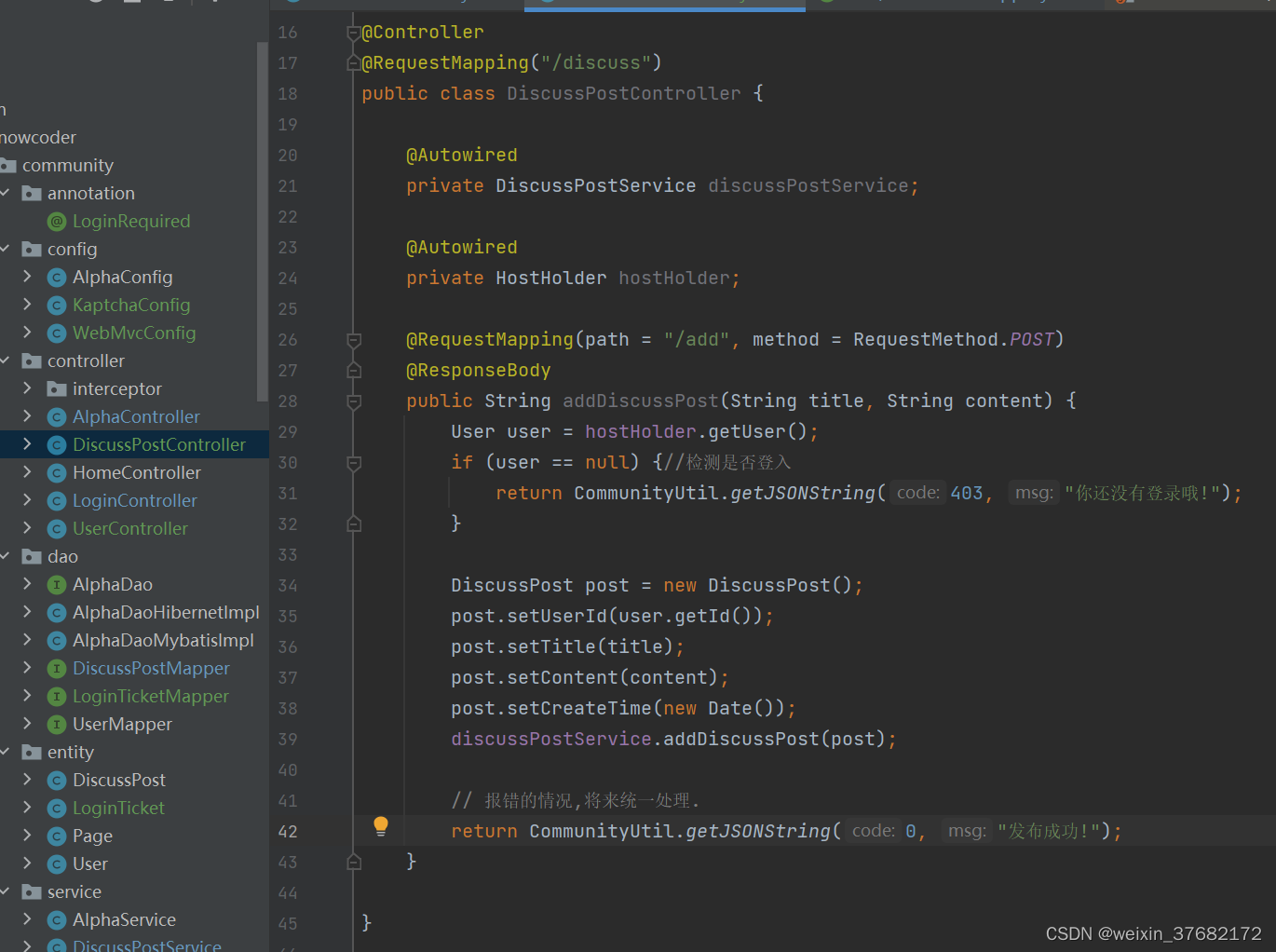Click the AlphaService class icon

point(57,920)
